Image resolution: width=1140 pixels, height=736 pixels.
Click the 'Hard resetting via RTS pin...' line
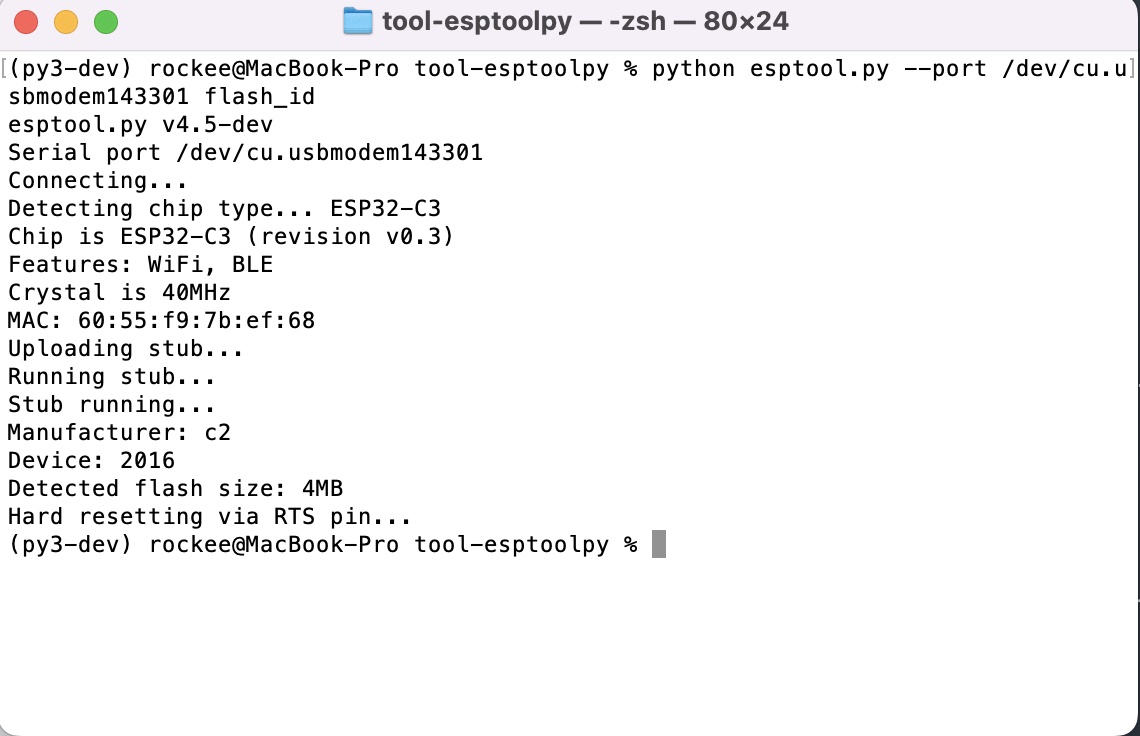(209, 516)
